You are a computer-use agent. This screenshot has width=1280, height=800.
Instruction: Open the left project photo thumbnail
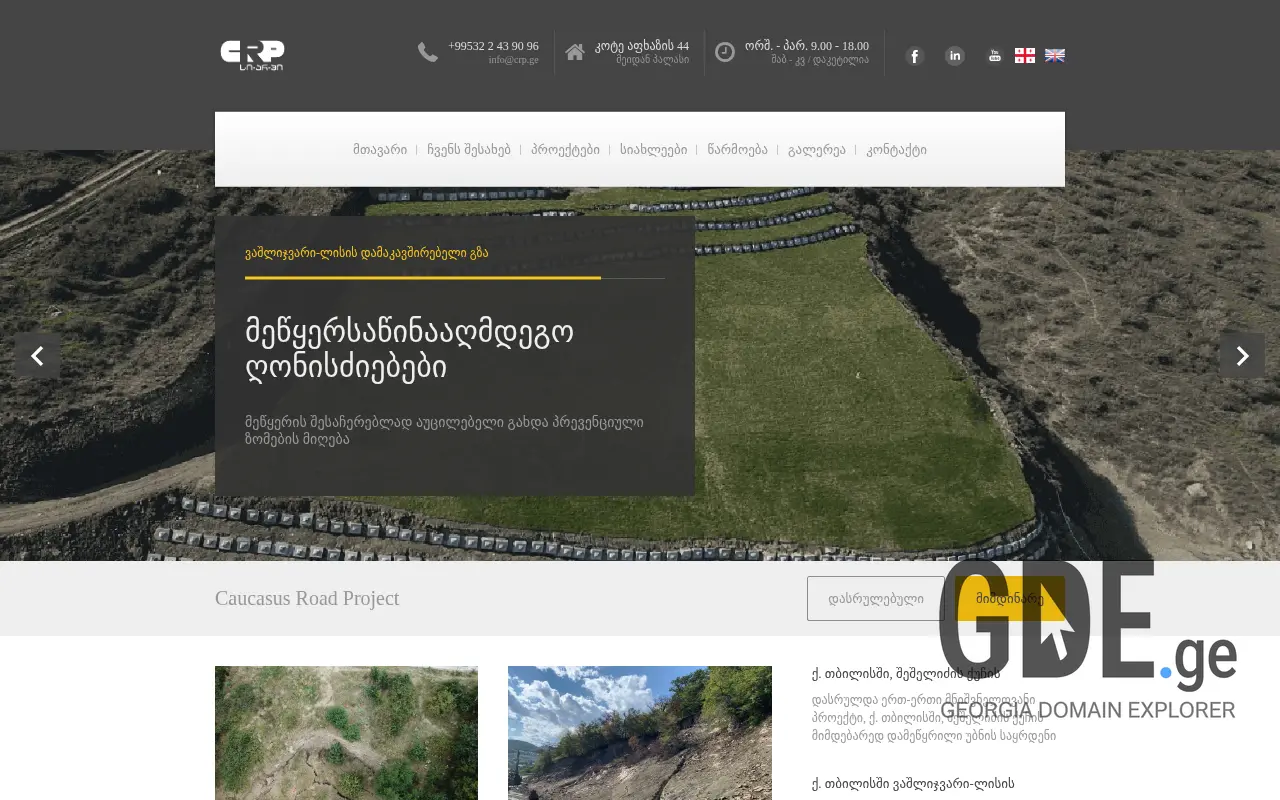346,733
